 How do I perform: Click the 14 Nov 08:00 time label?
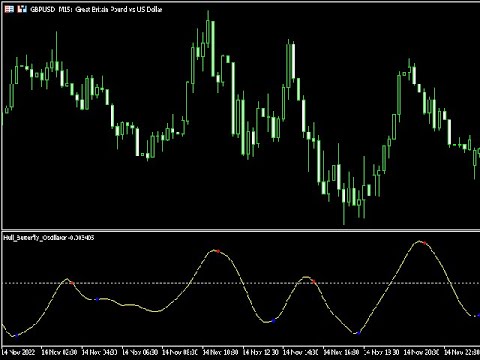(180, 352)
